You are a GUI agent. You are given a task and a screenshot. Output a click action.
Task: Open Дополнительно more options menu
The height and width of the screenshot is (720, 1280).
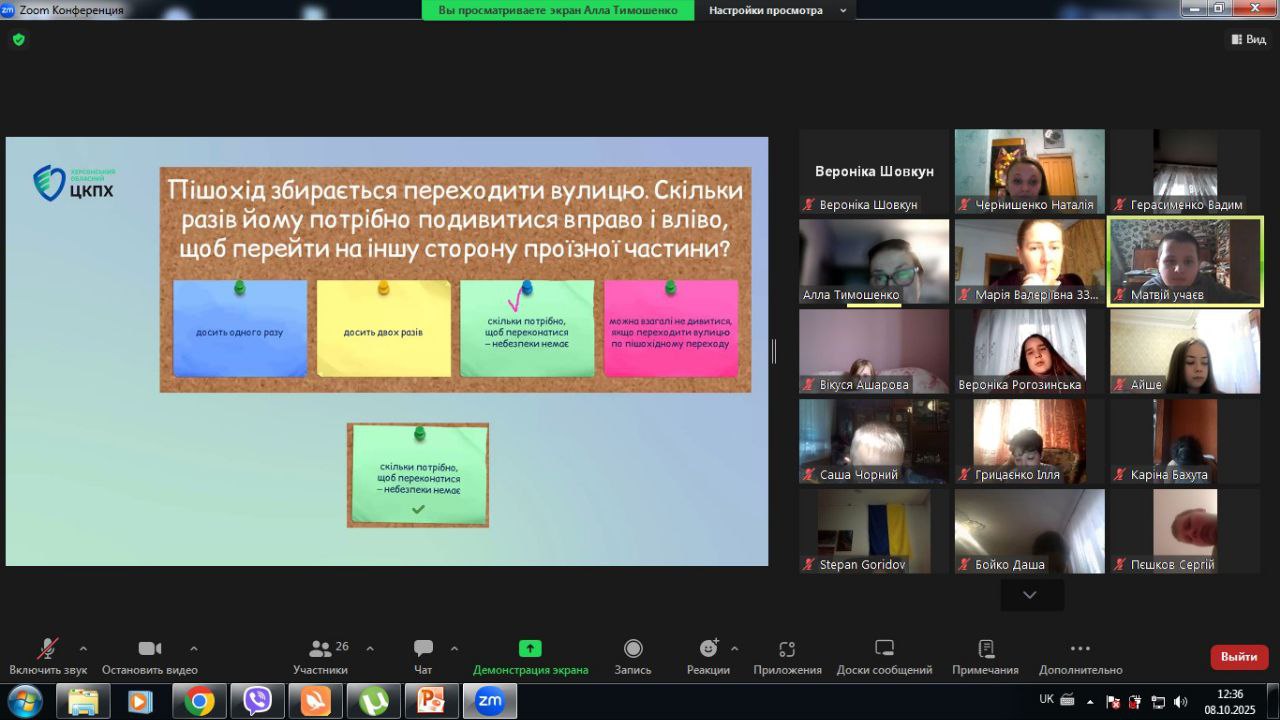1080,649
